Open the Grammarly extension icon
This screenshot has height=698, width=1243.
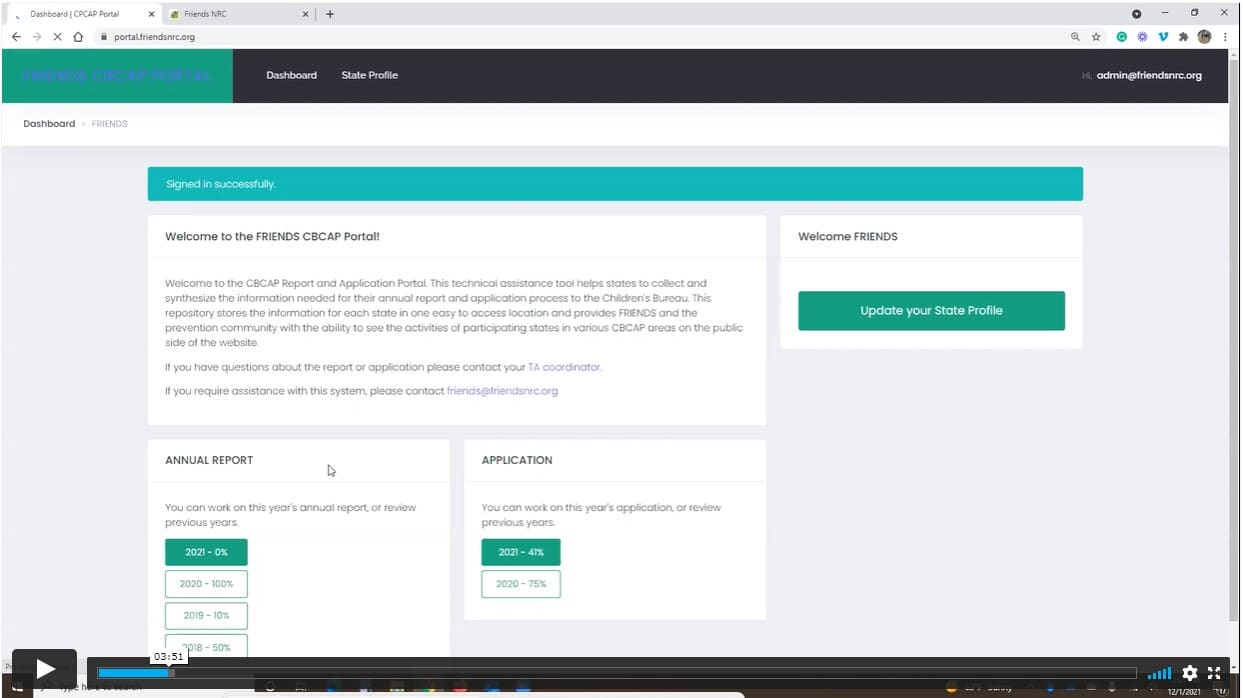pos(1122,36)
